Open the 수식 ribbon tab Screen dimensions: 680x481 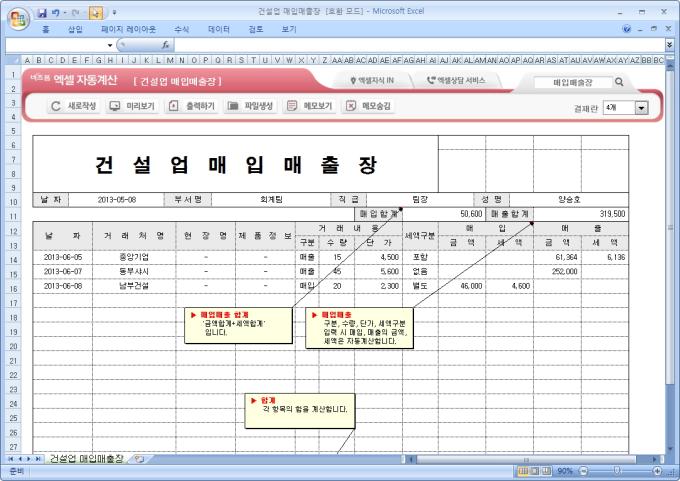[x=181, y=29]
